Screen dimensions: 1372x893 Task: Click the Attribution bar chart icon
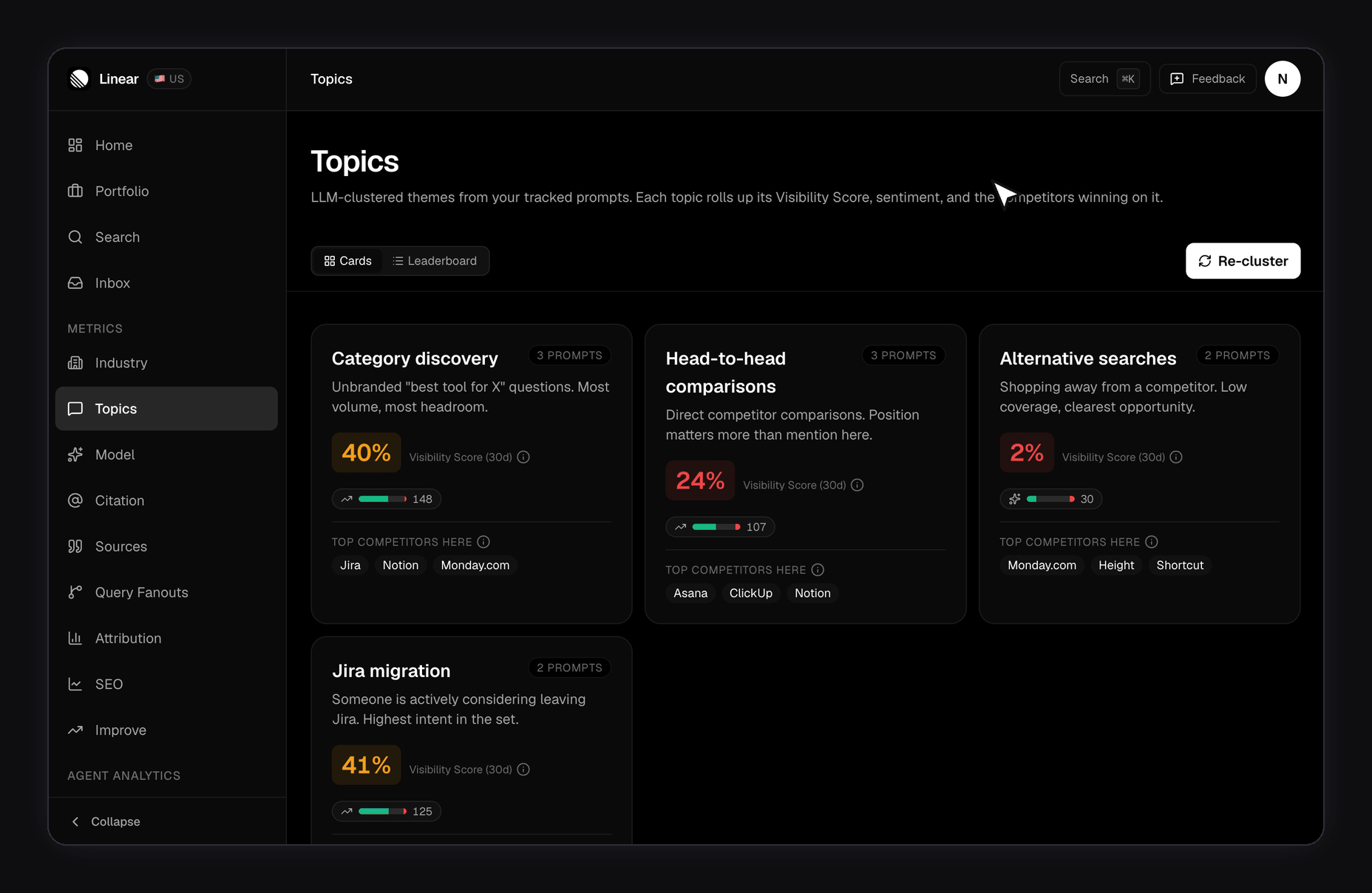point(75,638)
